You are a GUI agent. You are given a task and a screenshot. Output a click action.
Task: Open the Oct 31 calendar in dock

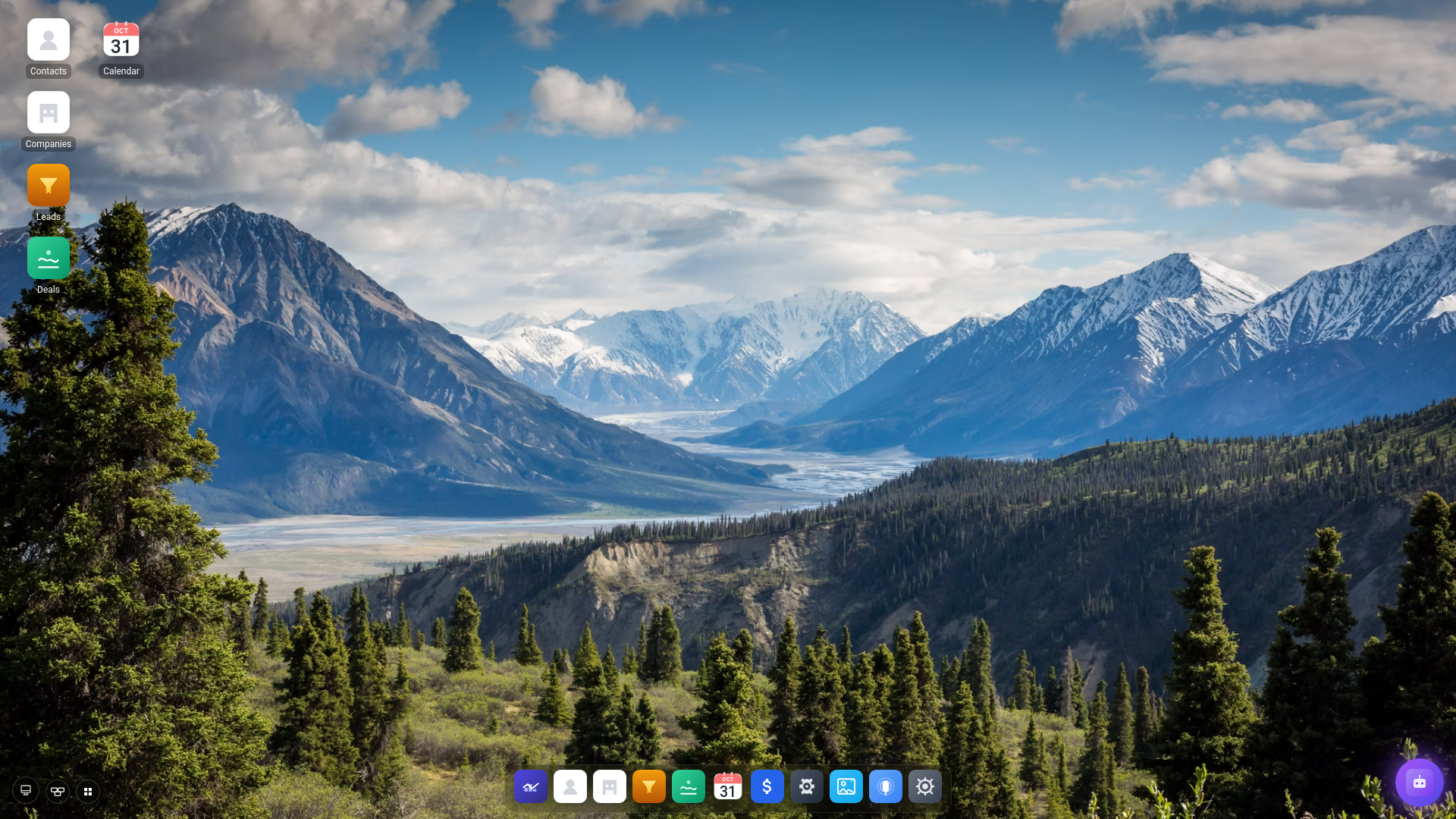(728, 786)
